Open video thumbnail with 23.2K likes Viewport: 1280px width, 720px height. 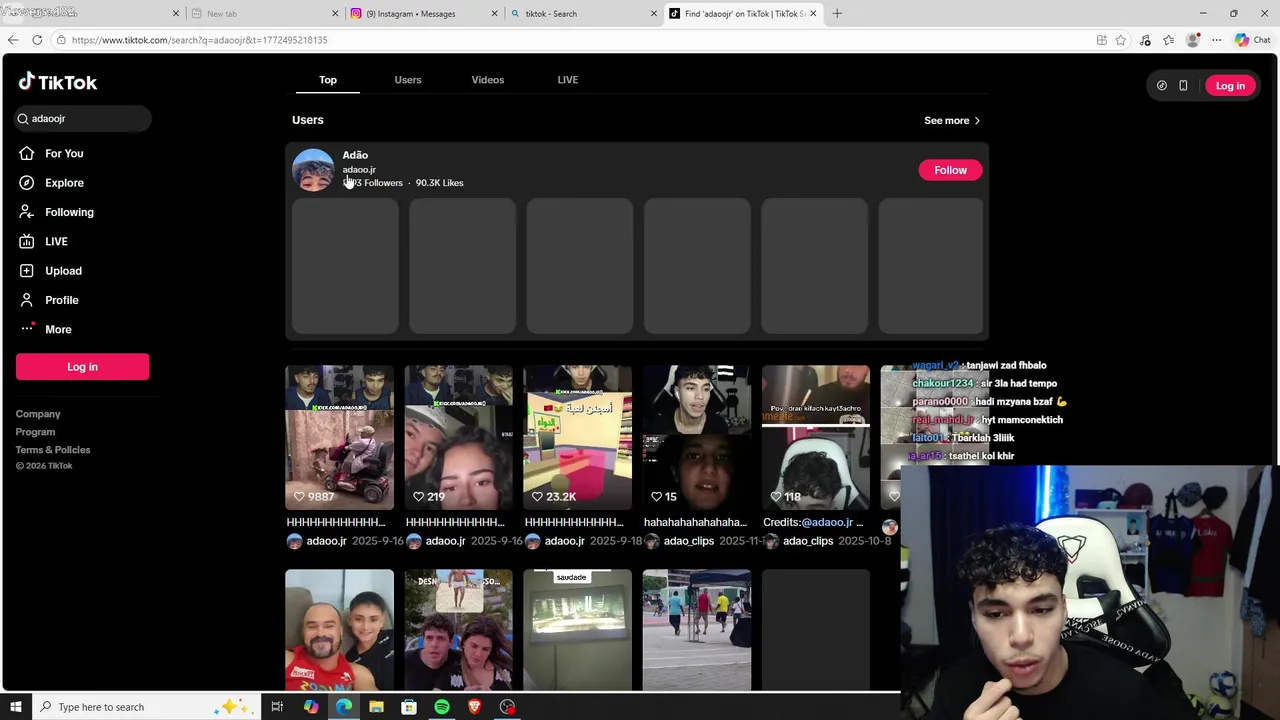point(578,438)
